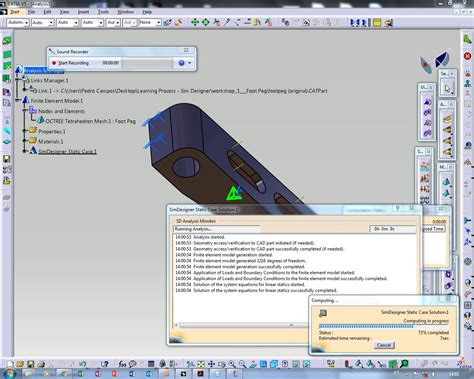This screenshot has width=474, height=379.
Task: Cancel the computation in progress
Action: click(x=384, y=345)
